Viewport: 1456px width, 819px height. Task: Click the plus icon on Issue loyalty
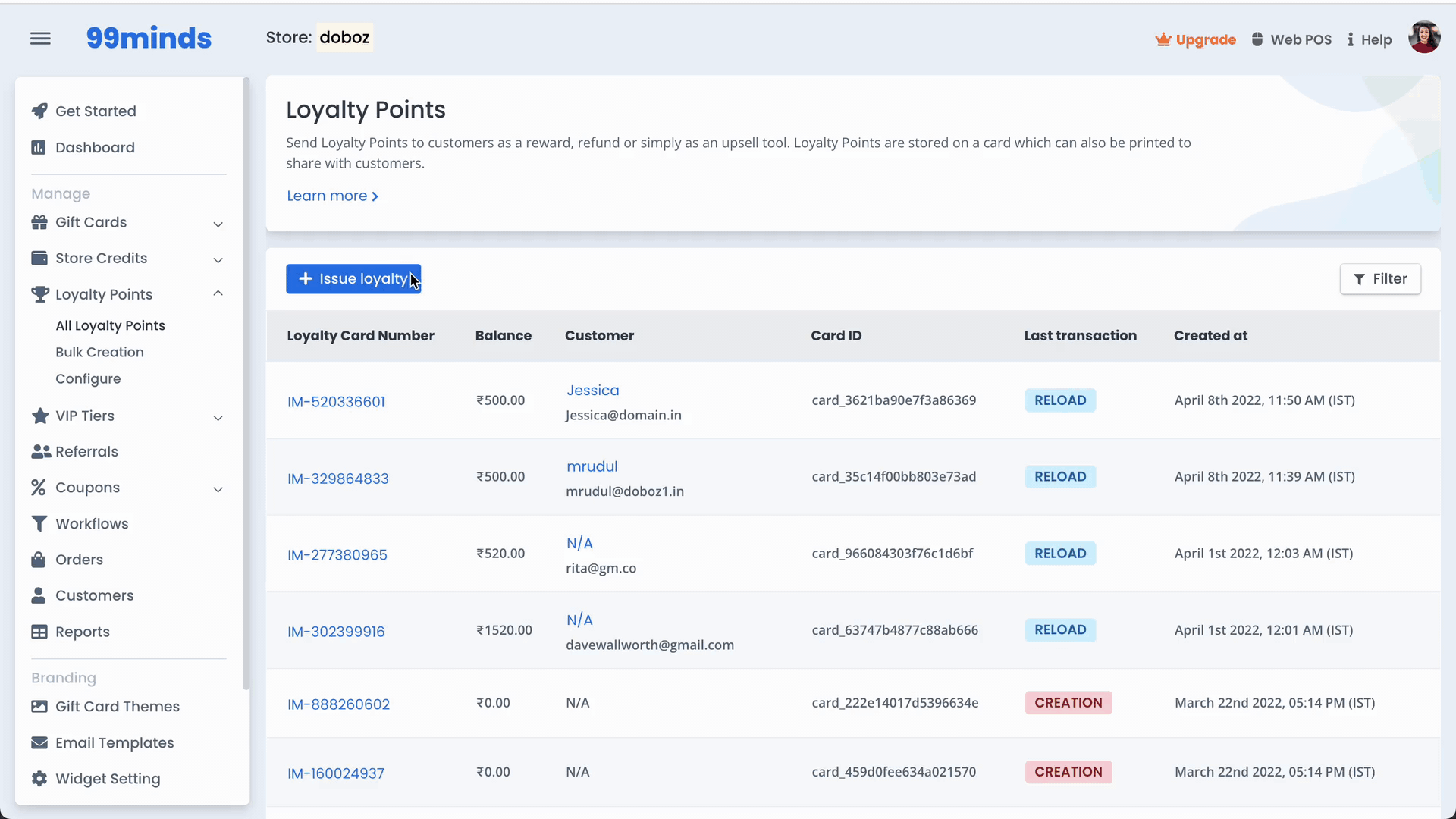click(x=306, y=279)
